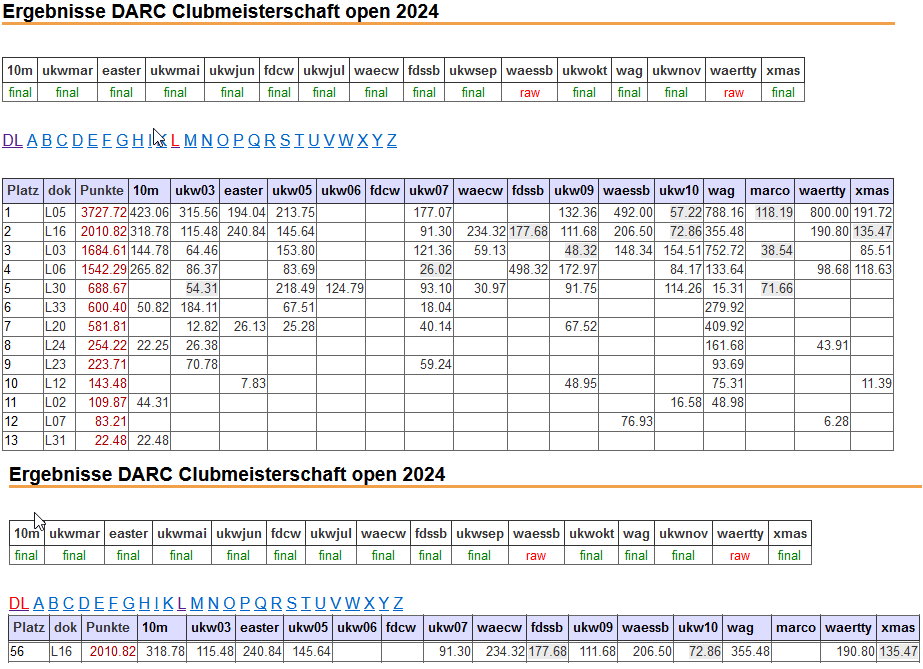Select the fdssb score '498.32'
Viewport: 923px width, 669px height.
(529, 269)
